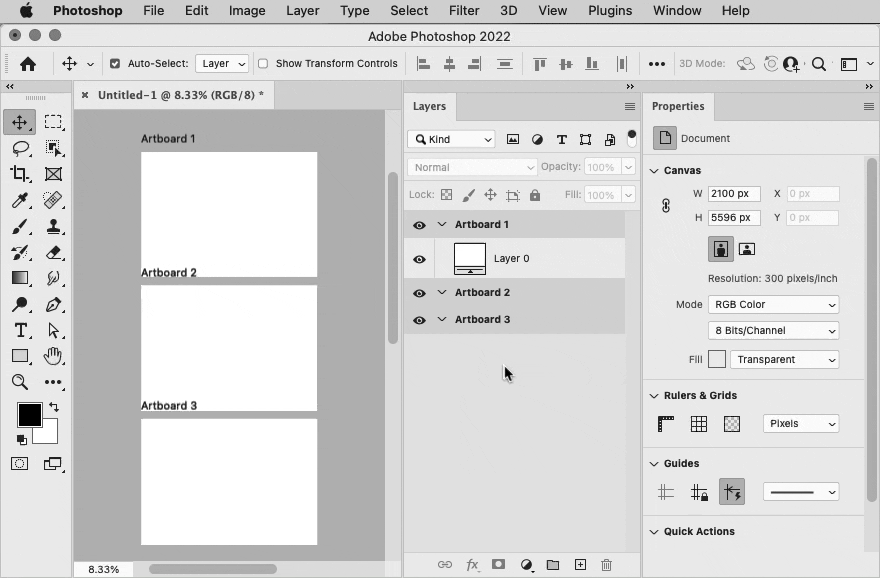Select the Lasso tool
Screen dimensions: 880x578
pyautogui.click(x=21, y=148)
